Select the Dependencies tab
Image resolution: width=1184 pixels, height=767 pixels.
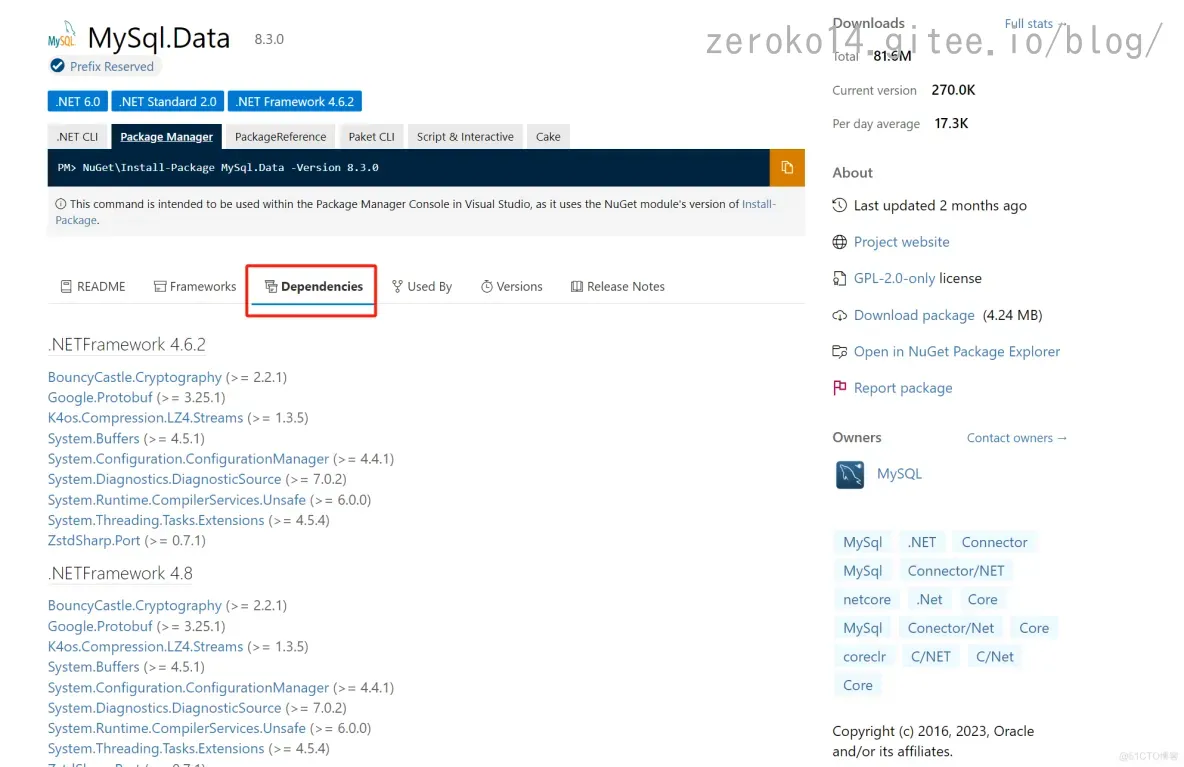click(x=313, y=287)
